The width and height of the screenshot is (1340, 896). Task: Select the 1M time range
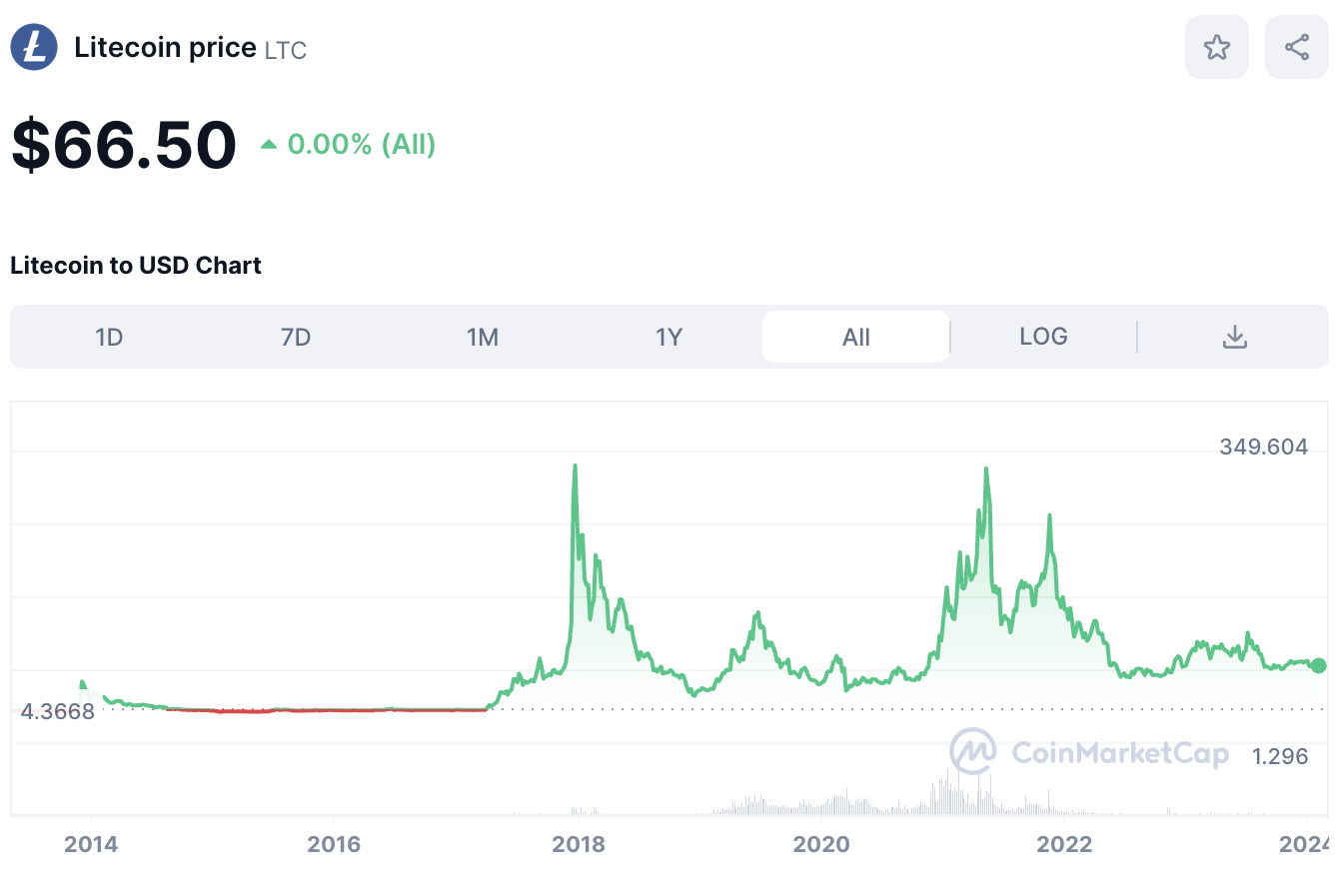click(483, 337)
